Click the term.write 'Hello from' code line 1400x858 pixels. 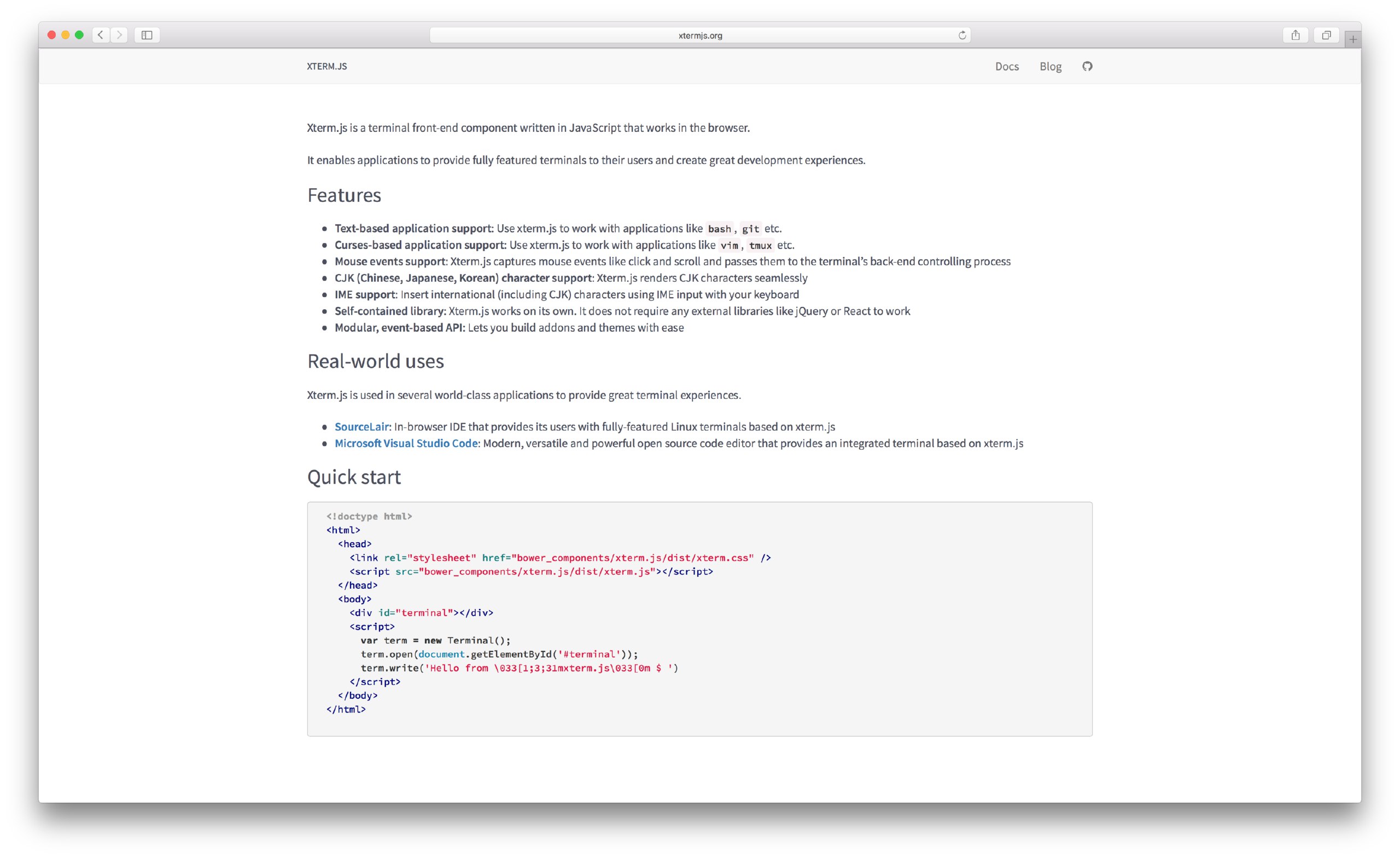click(x=520, y=668)
